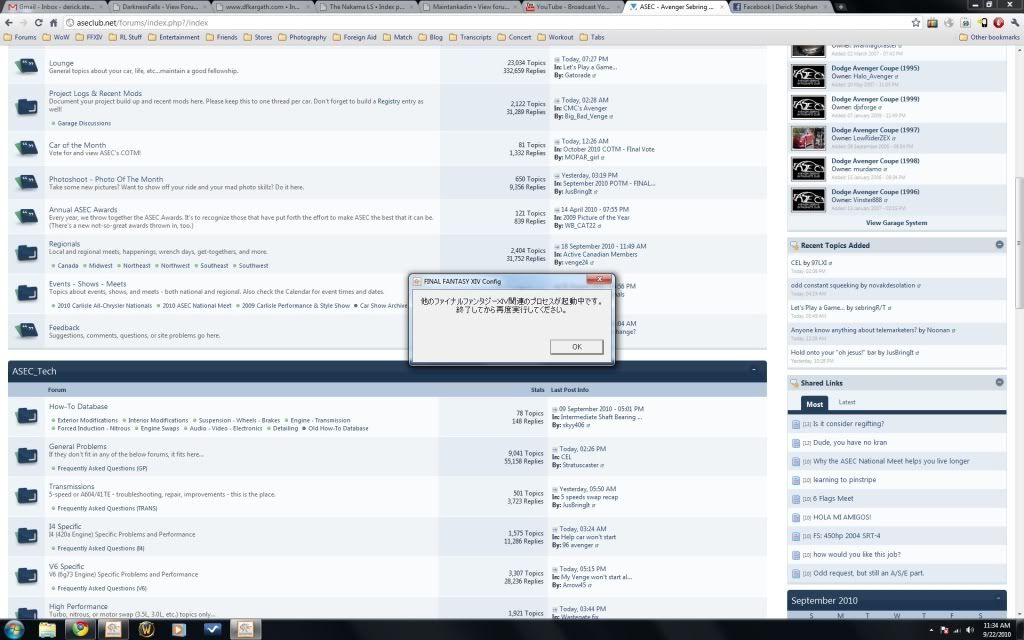
Task: Open the Canada regional subforum link
Action: pos(67,266)
